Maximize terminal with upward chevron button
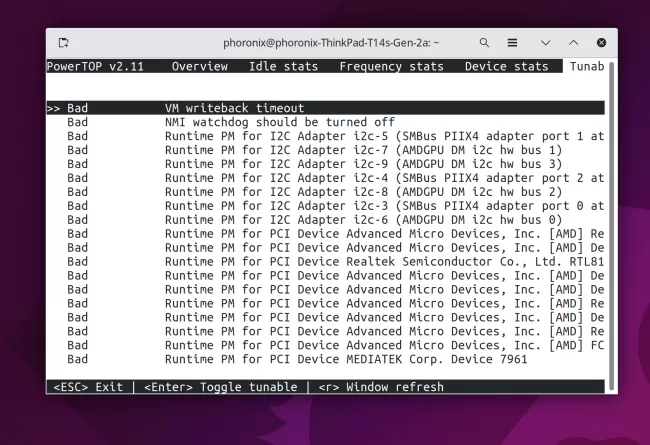Image resolution: width=650 pixels, height=445 pixels. click(573, 43)
